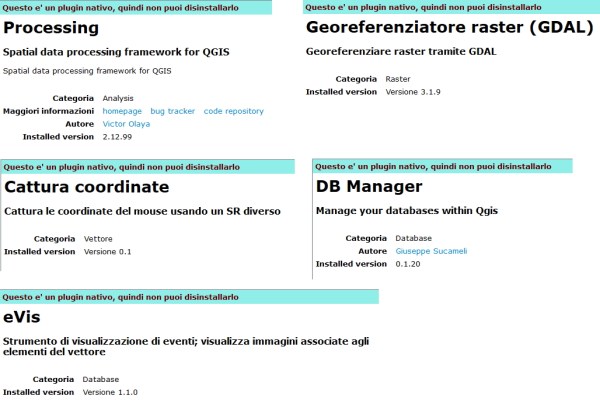Click 'Manage your databases within Qgis' description
Image resolution: width=600 pixels, height=410 pixels.
[406, 211]
